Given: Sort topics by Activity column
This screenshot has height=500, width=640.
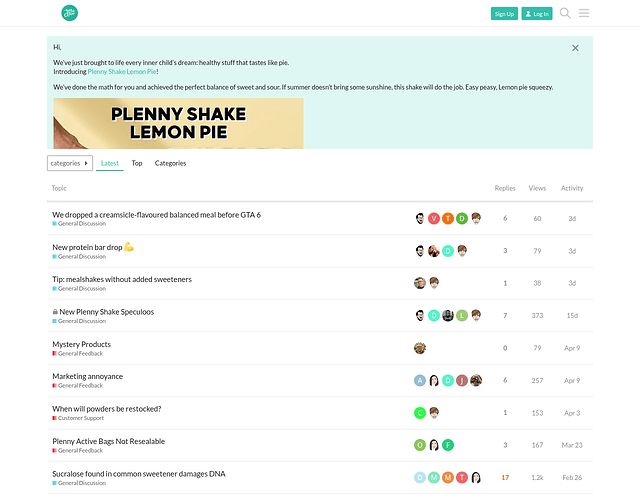Looking at the screenshot, I should point(572,188).
